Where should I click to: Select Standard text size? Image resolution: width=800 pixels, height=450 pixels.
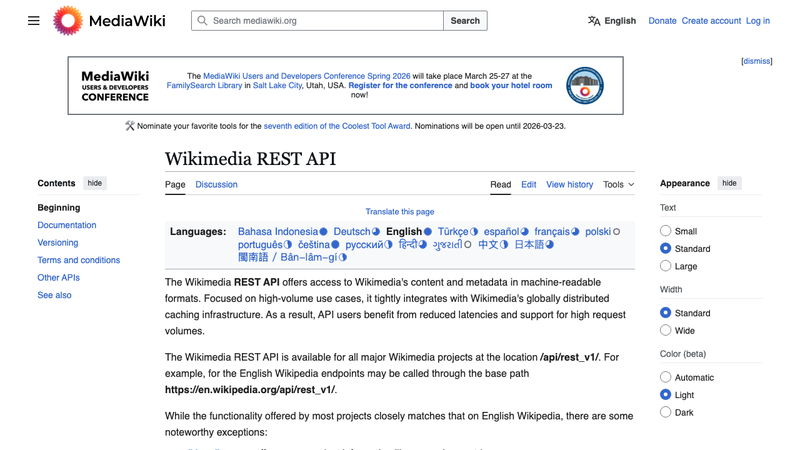pyautogui.click(x=665, y=248)
